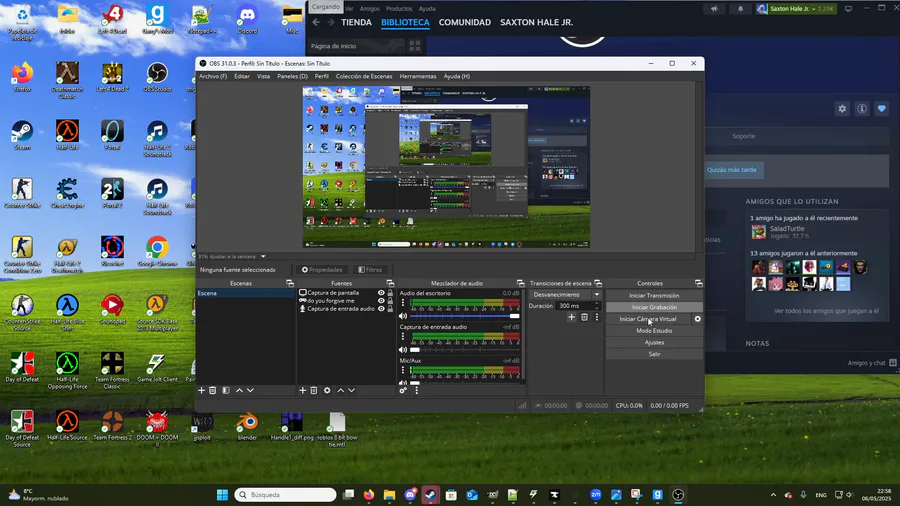Open Vista menu in OBS
Screen dimensions: 900x506
[263, 76]
